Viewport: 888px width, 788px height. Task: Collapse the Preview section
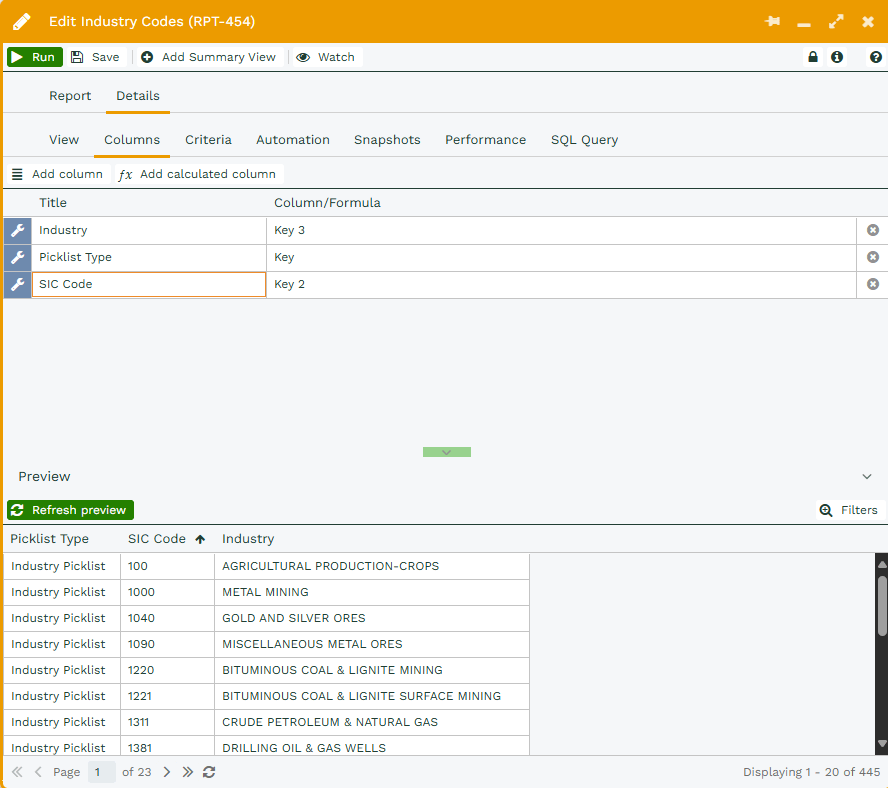click(866, 477)
